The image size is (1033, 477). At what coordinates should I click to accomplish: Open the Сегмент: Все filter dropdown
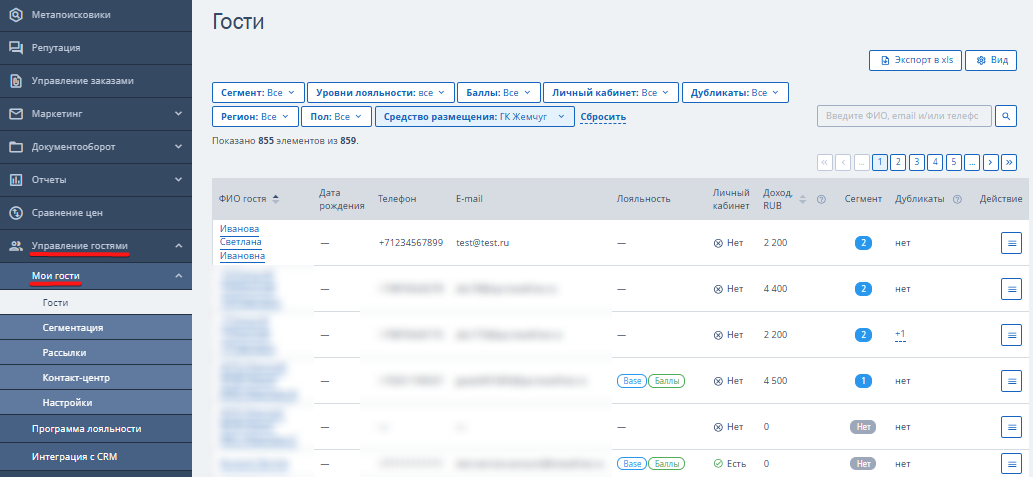258,93
